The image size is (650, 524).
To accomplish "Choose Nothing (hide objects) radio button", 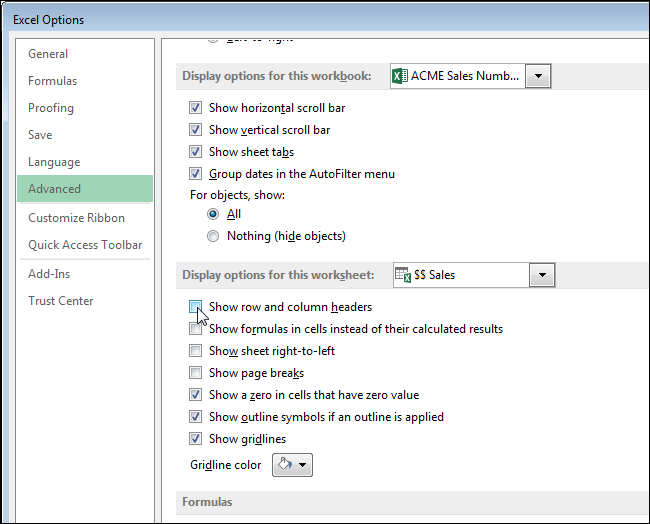I will click(x=213, y=236).
